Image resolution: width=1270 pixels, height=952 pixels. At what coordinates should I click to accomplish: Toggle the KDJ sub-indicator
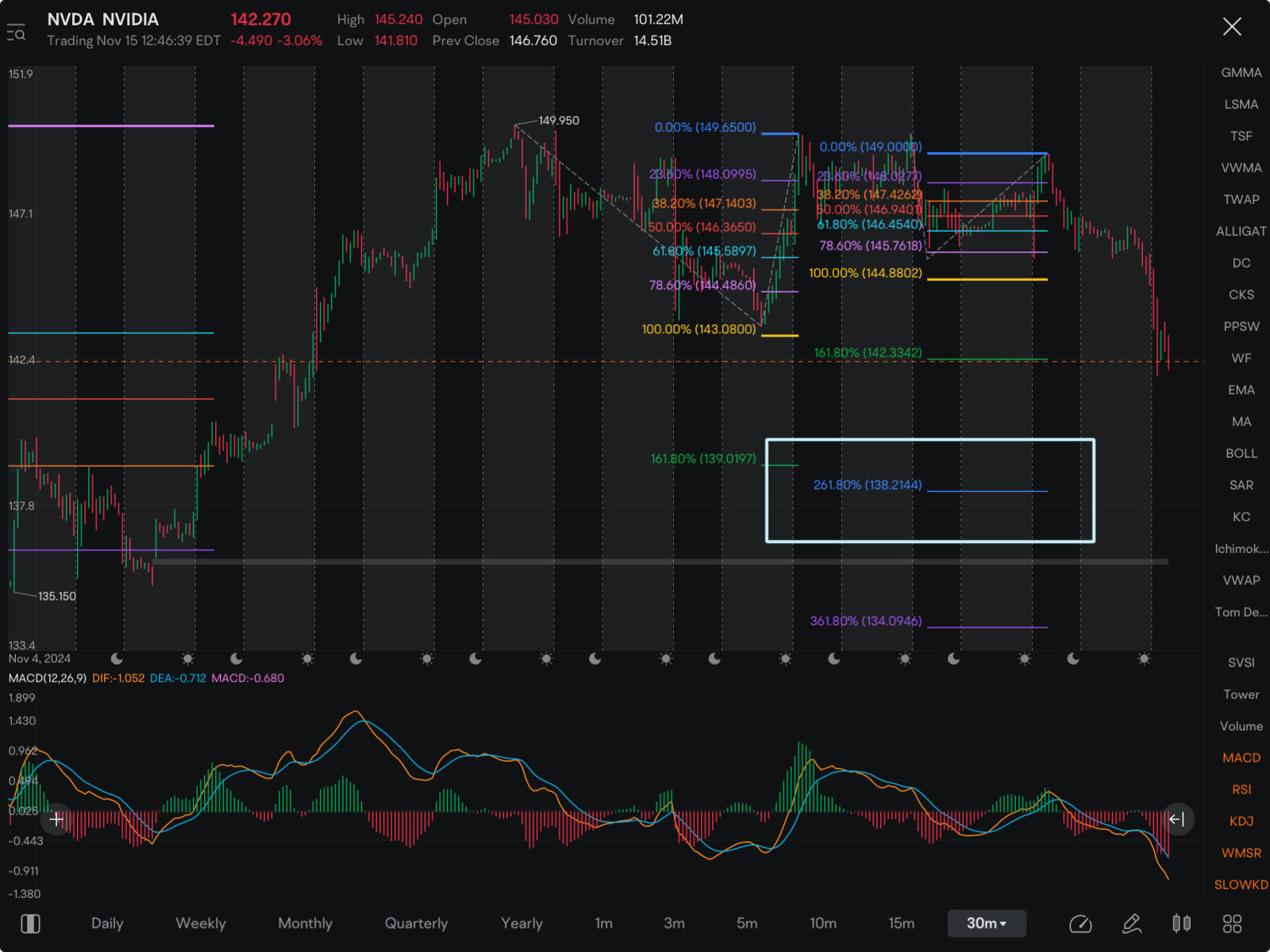(x=1241, y=821)
